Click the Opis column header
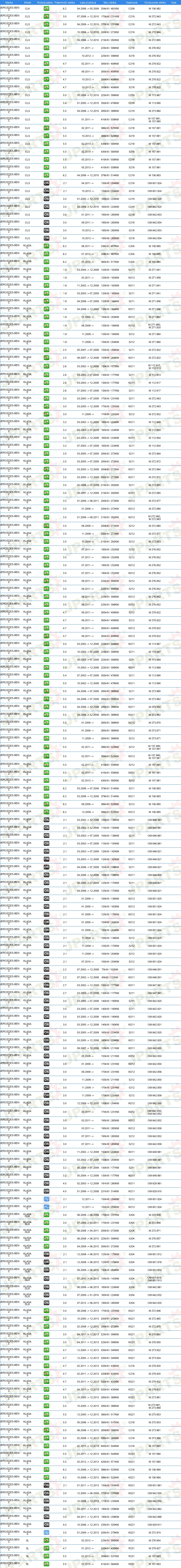The width and height of the screenshot is (181, 1568). click(x=174, y=3)
